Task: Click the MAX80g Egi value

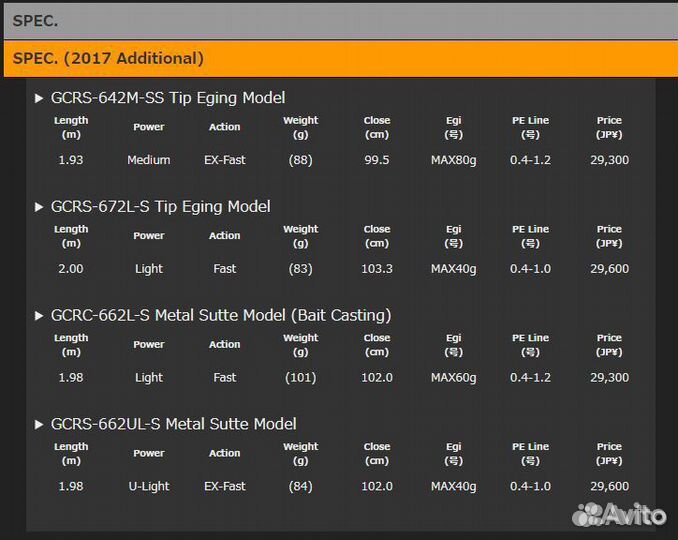Action: click(453, 160)
